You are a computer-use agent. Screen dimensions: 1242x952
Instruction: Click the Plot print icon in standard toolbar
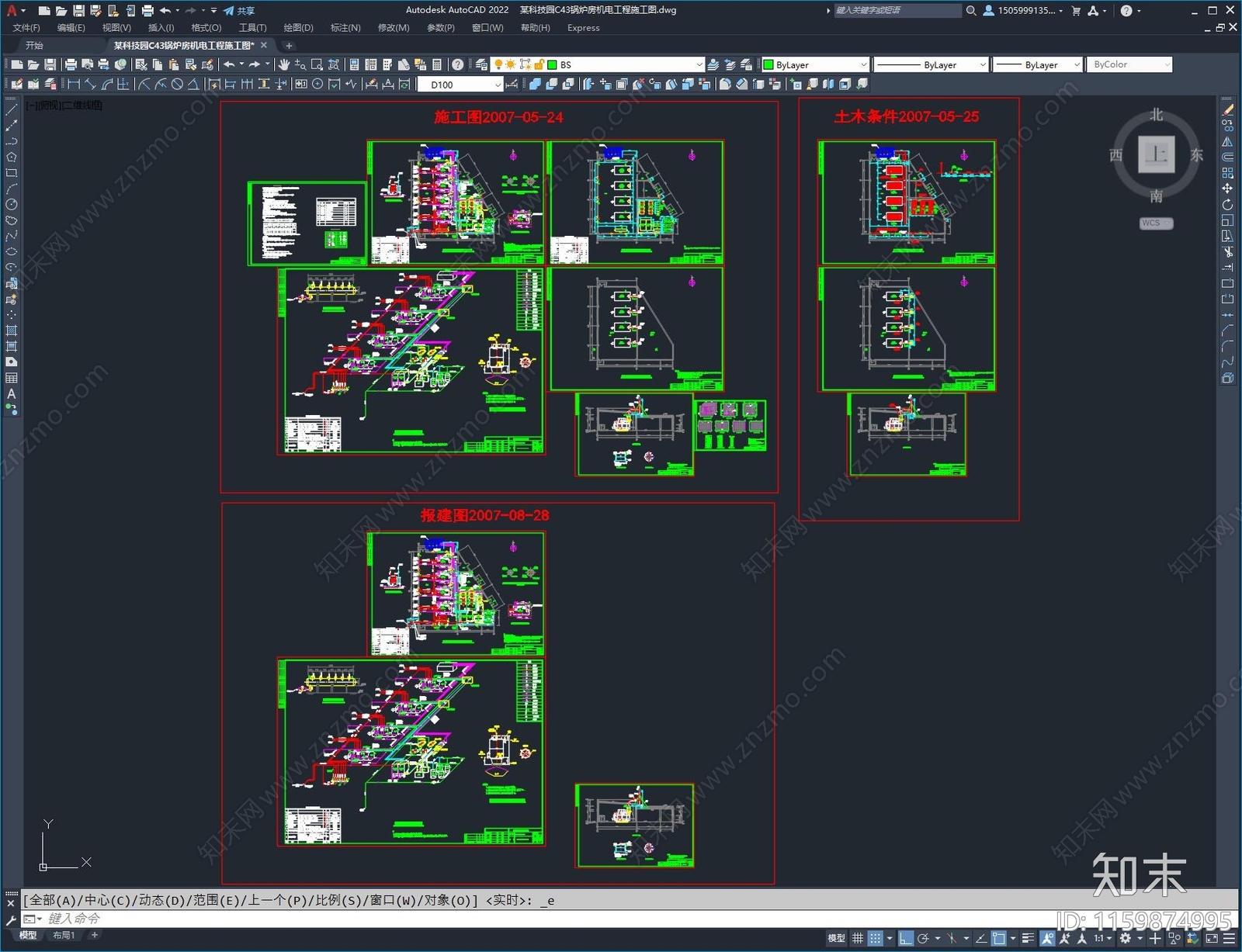(71, 64)
